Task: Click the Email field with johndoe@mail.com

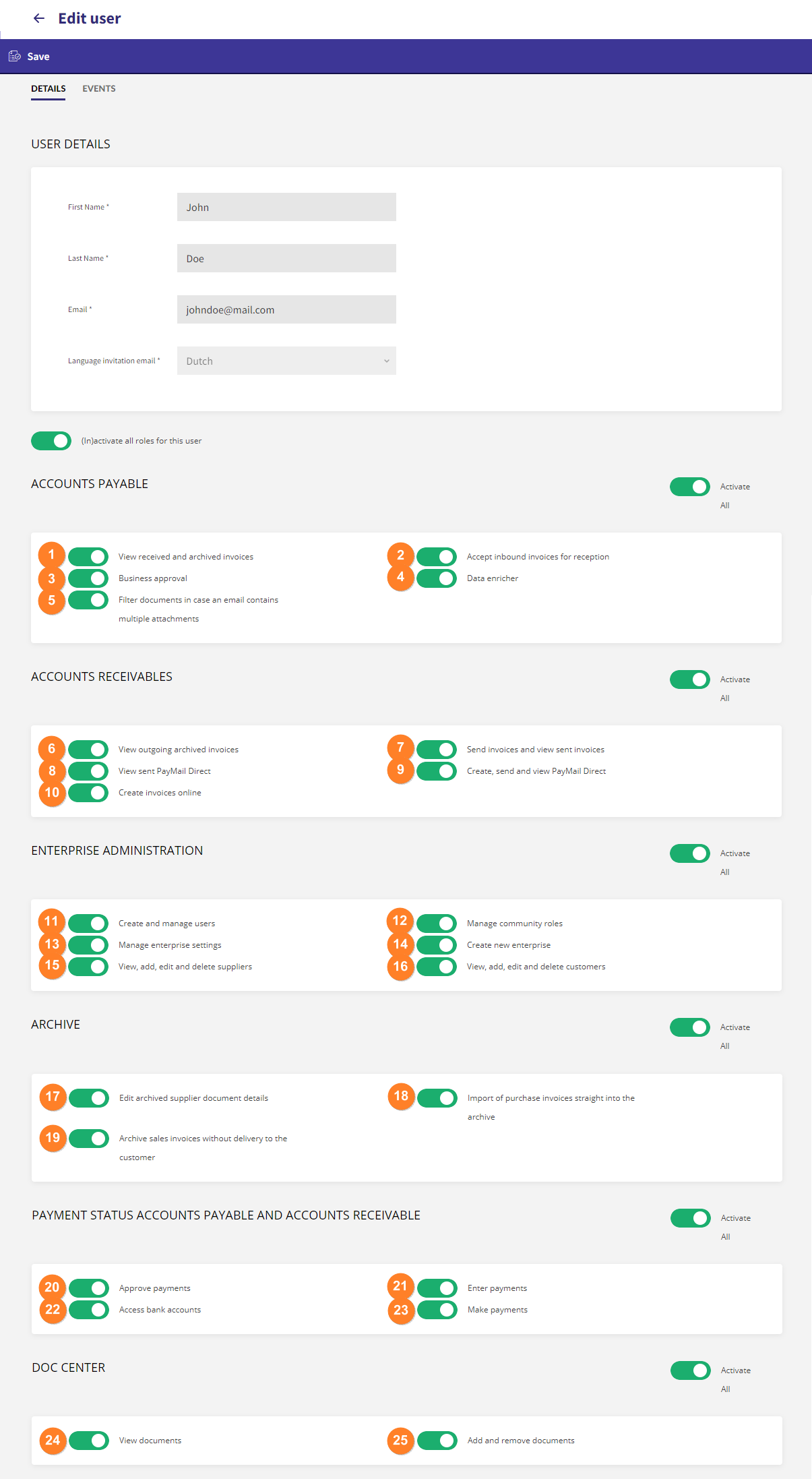Action: [286, 309]
